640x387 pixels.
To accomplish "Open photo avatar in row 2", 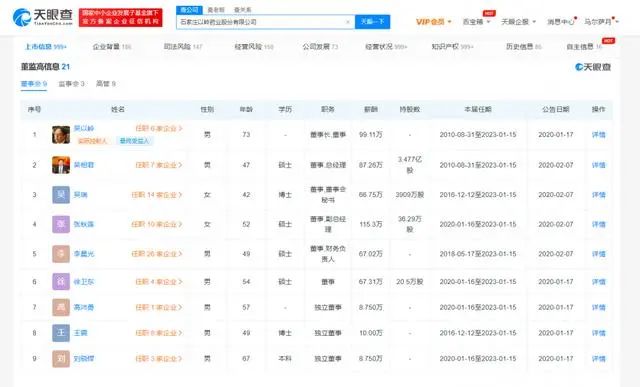I will pyautogui.click(x=61, y=165).
